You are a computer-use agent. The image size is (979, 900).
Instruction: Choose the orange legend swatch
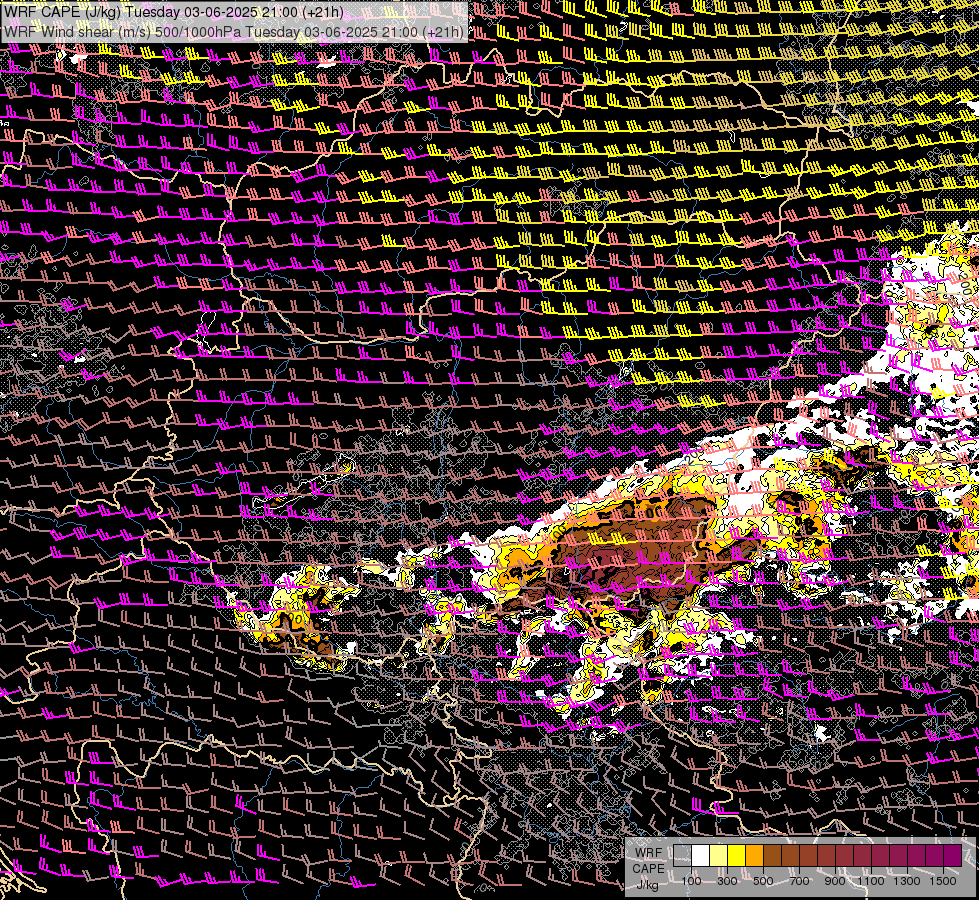tap(754, 856)
